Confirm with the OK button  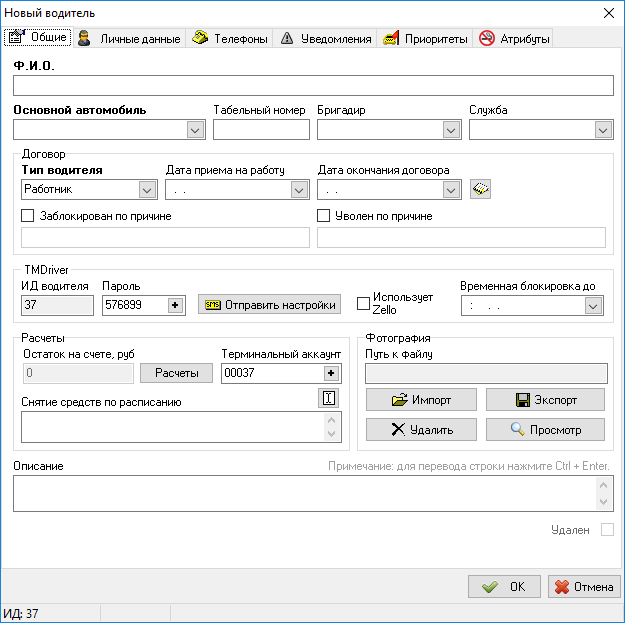pos(504,587)
